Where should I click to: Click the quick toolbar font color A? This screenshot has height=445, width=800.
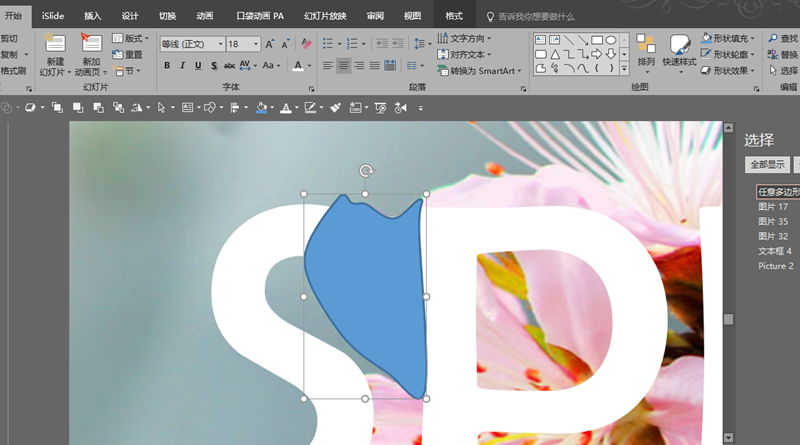click(x=286, y=108)
